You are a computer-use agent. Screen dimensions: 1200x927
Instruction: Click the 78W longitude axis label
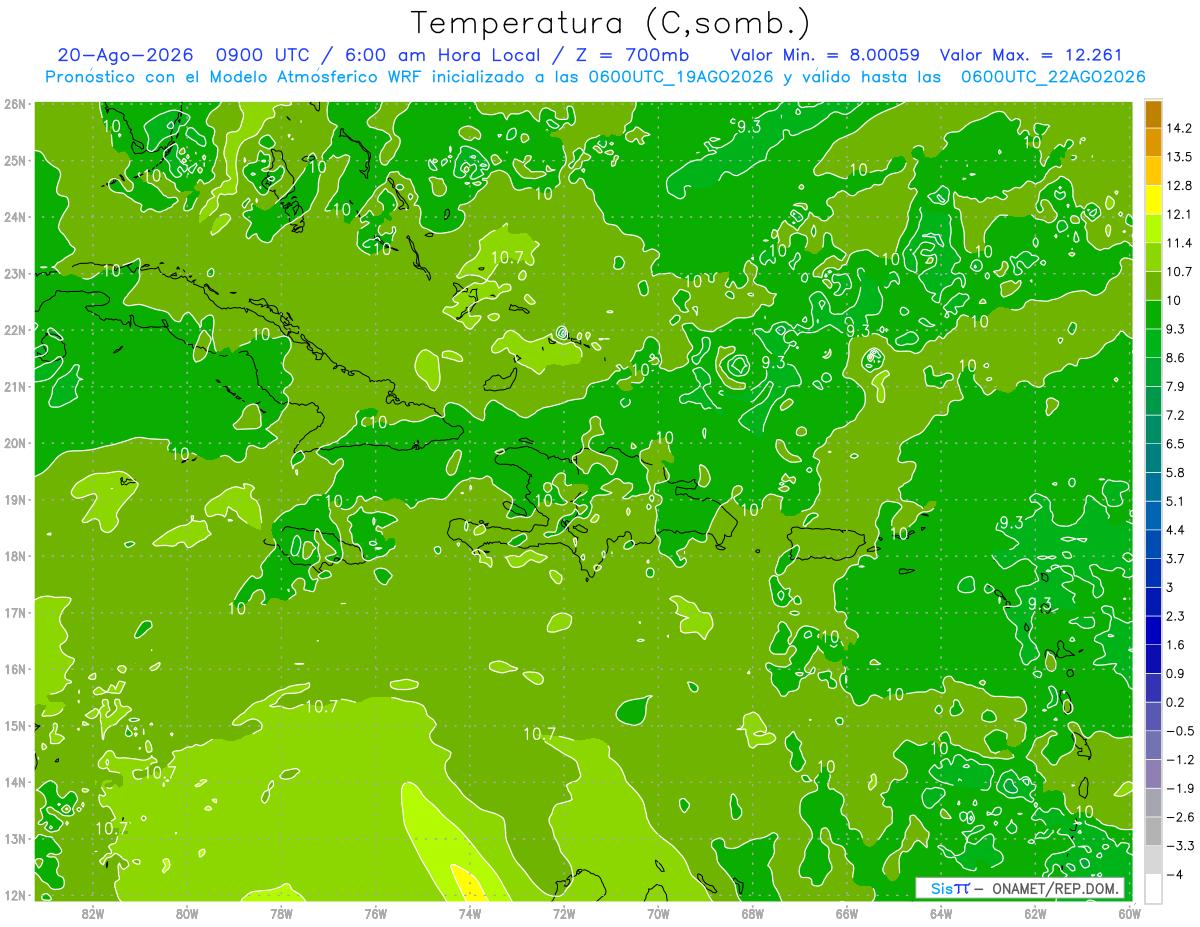point(281,913)
